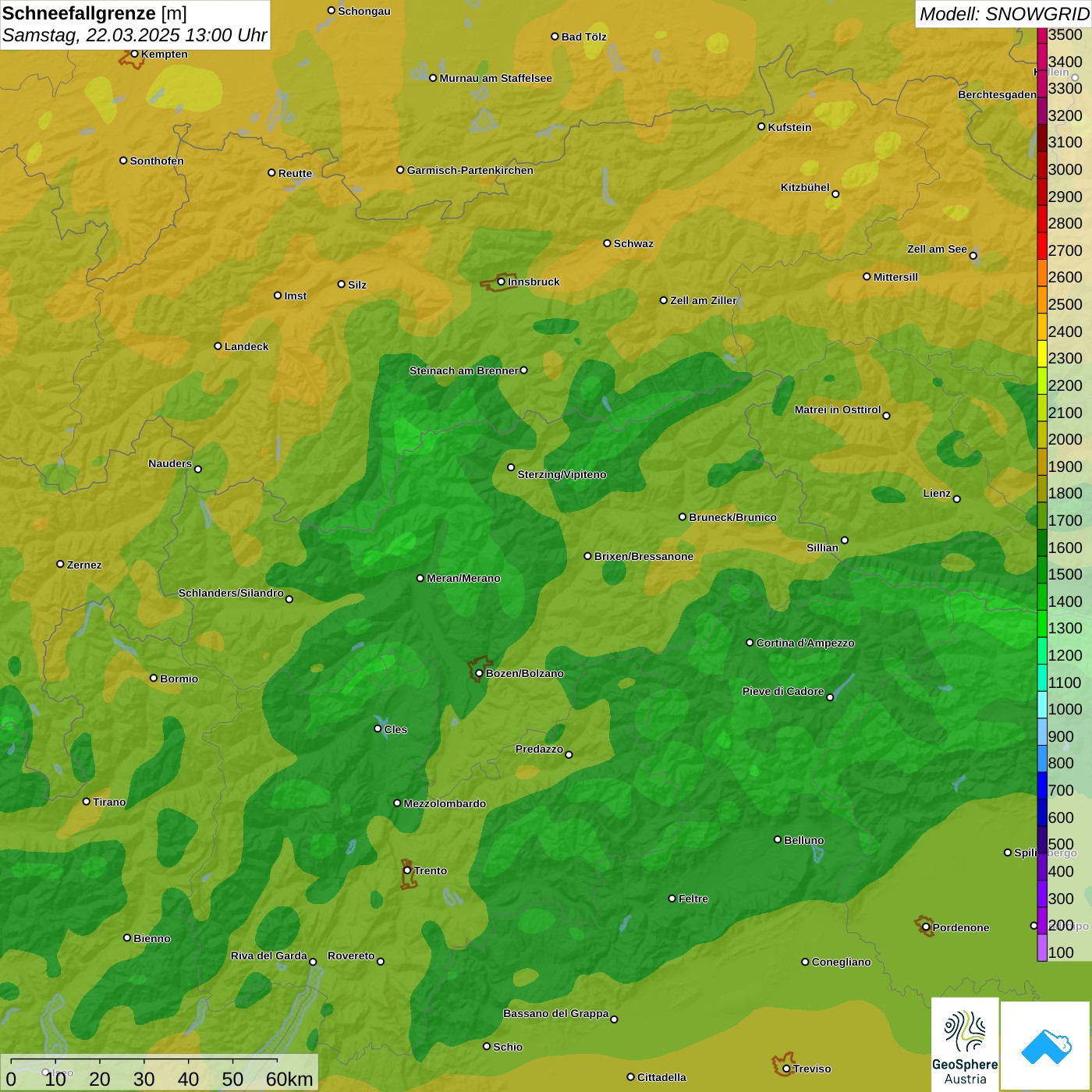The image size is (1092, 1092).
Task: Click the Landeck location dot
Action: (218, 346)
